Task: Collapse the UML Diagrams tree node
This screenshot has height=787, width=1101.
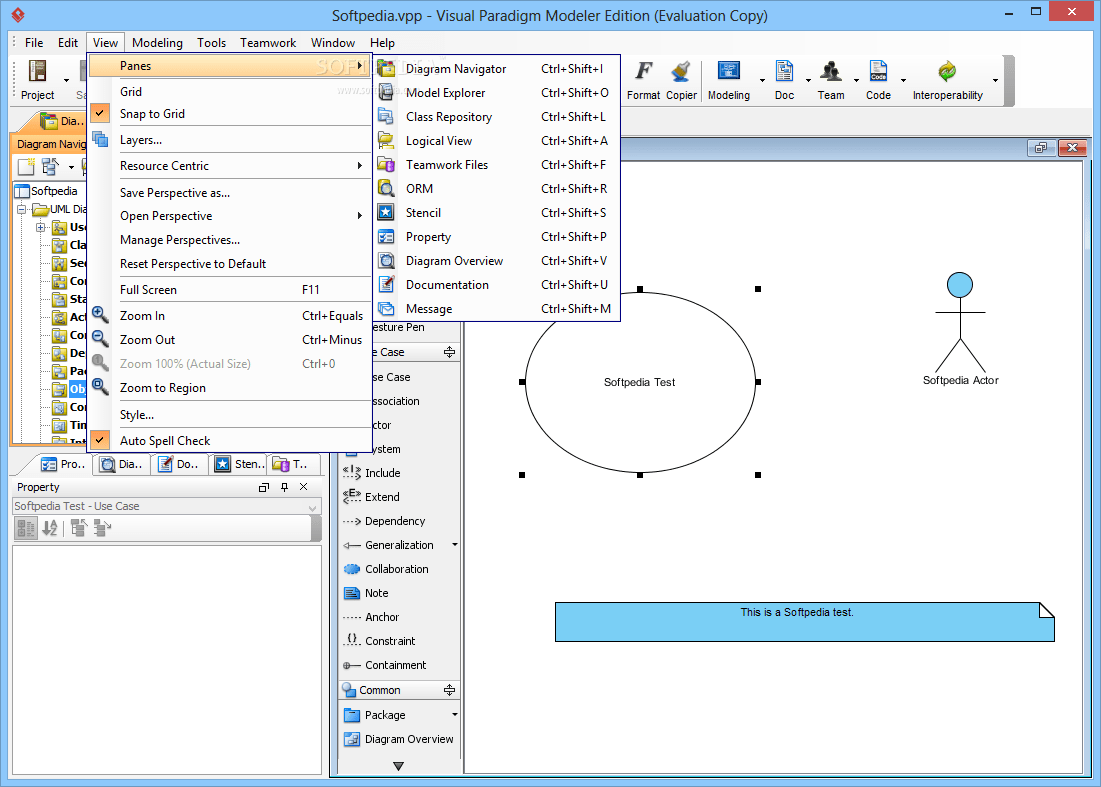Action: 22,209
